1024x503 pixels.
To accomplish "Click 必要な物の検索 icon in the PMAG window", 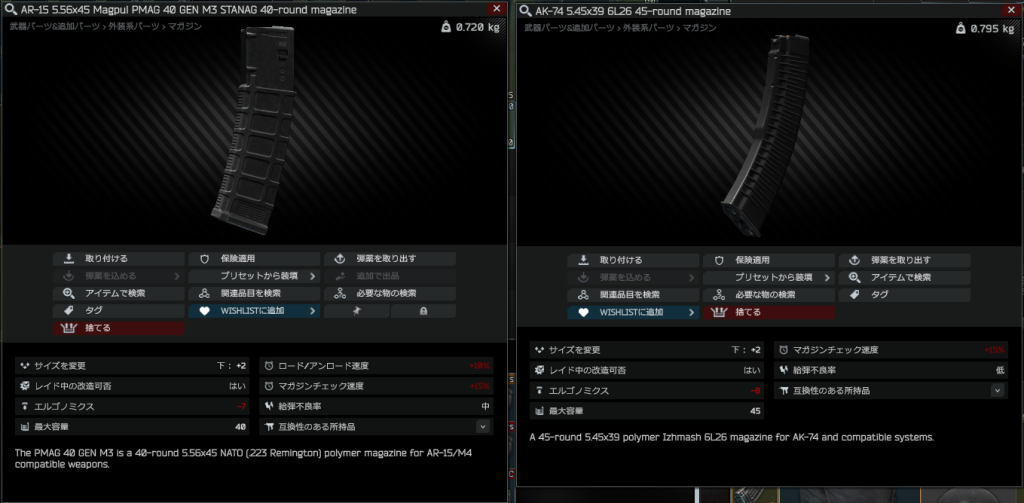I will tap(340, 293).
